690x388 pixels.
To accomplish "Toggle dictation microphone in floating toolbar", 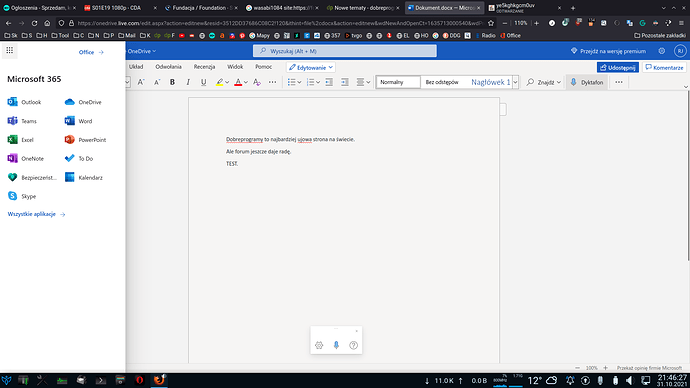I will [x=336, y=345].
